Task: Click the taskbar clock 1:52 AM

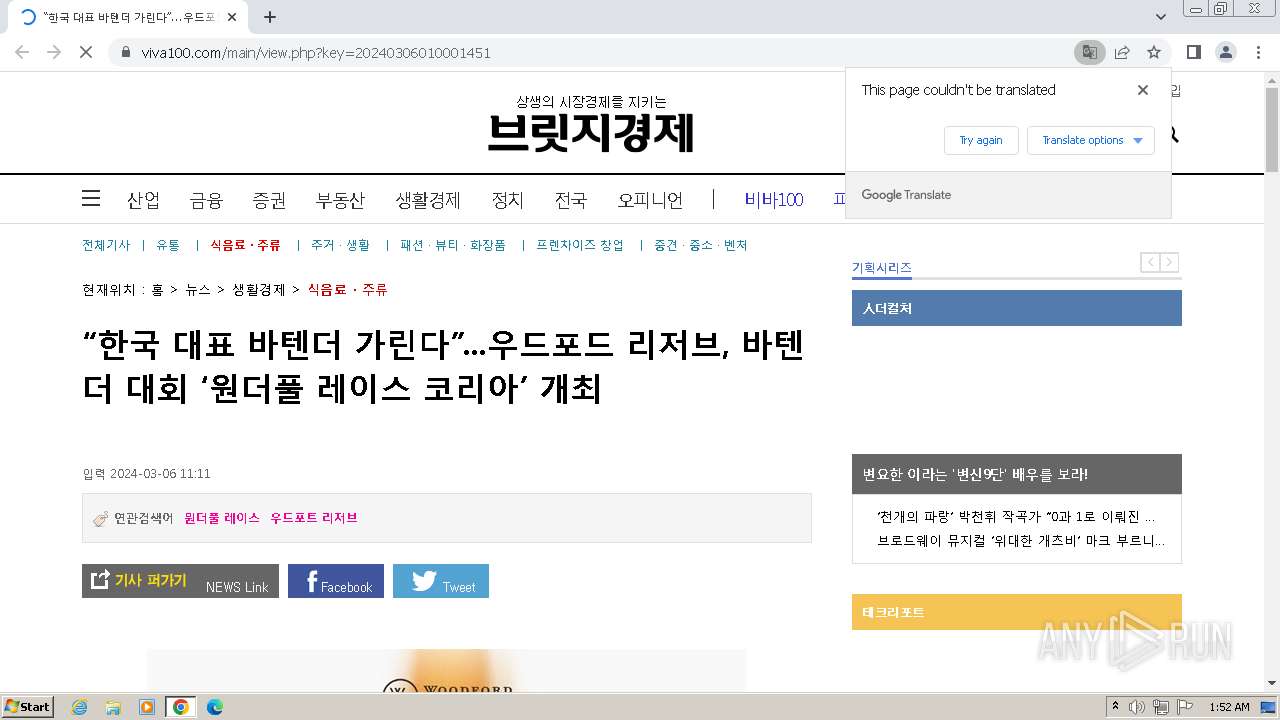Action: [x=1229, y=707]
